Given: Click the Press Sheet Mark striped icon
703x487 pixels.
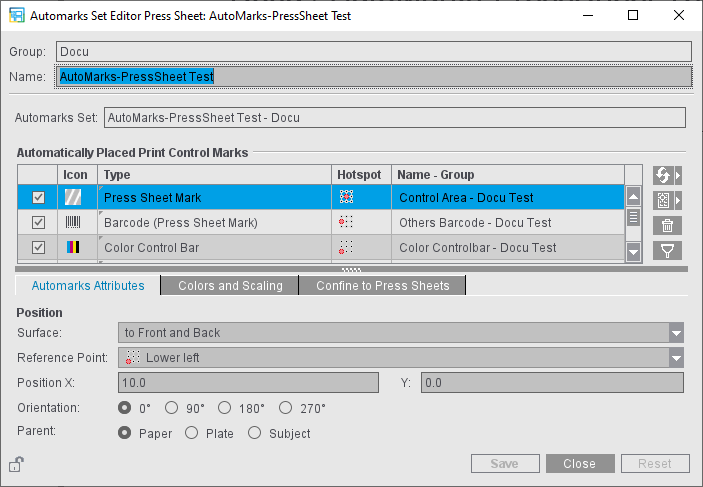Looking at the screenshot, I should pos(73,197).
